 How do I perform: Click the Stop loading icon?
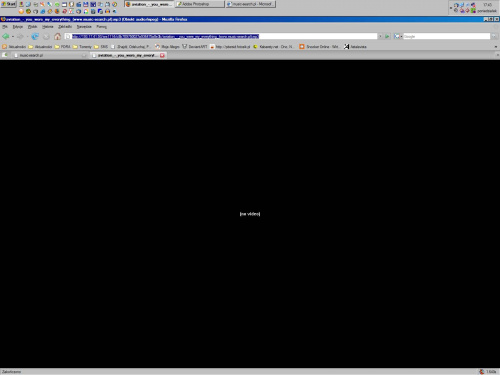46,36
